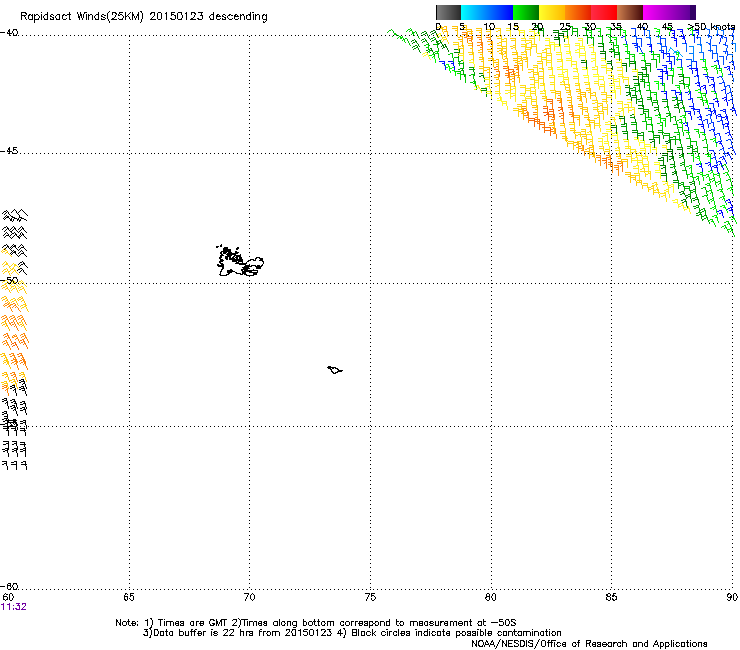Click the '65' longitude axis label
740x650 pixels.
point(129,597)
